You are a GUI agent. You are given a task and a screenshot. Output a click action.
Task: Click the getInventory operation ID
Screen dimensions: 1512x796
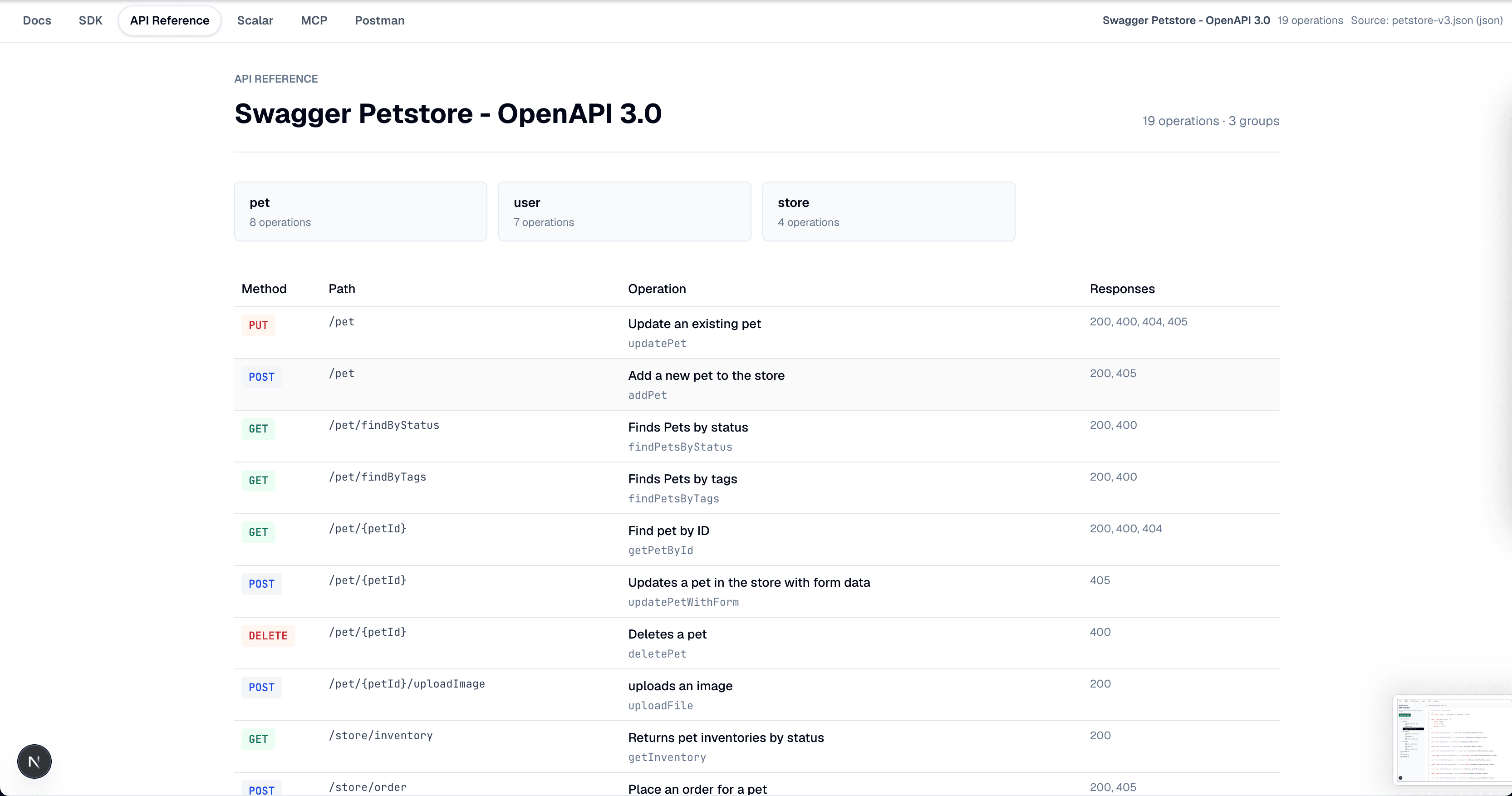tap(667, 757)
